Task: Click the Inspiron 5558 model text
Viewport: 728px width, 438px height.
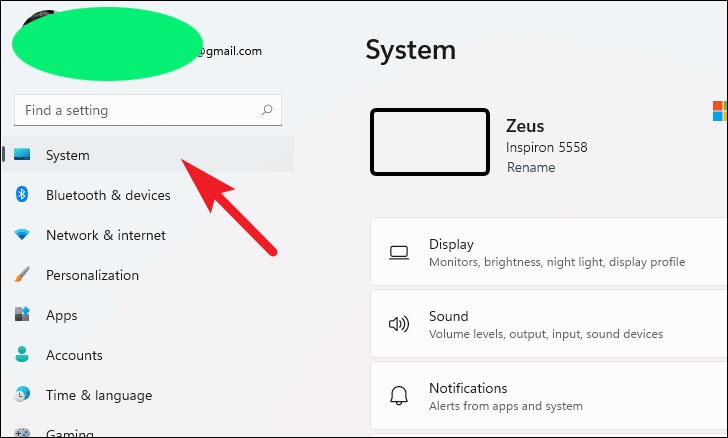Action: 546,147
